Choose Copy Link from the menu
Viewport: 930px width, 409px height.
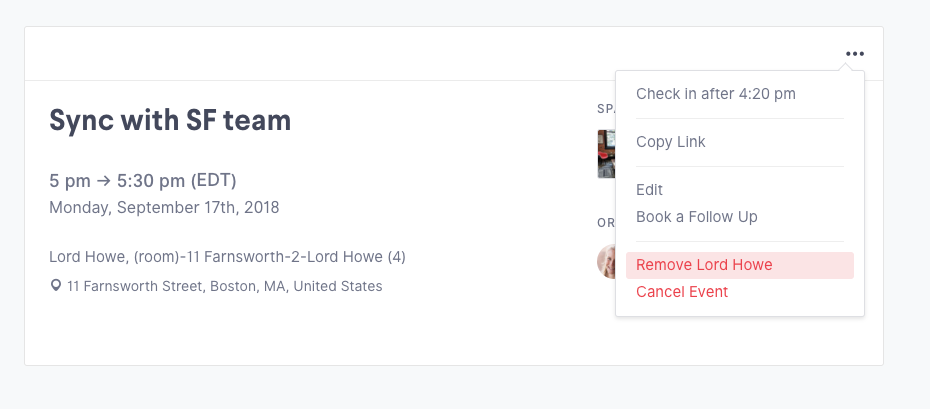(x=671, y=142)
